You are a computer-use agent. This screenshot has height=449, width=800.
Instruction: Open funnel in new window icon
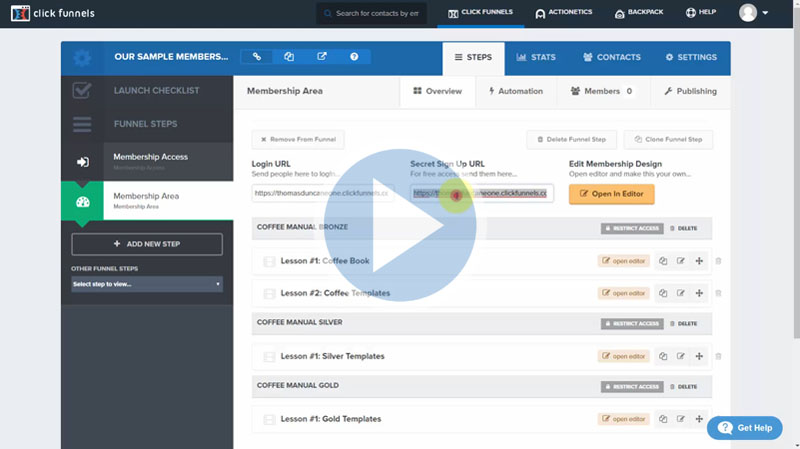tap(321, 57)
